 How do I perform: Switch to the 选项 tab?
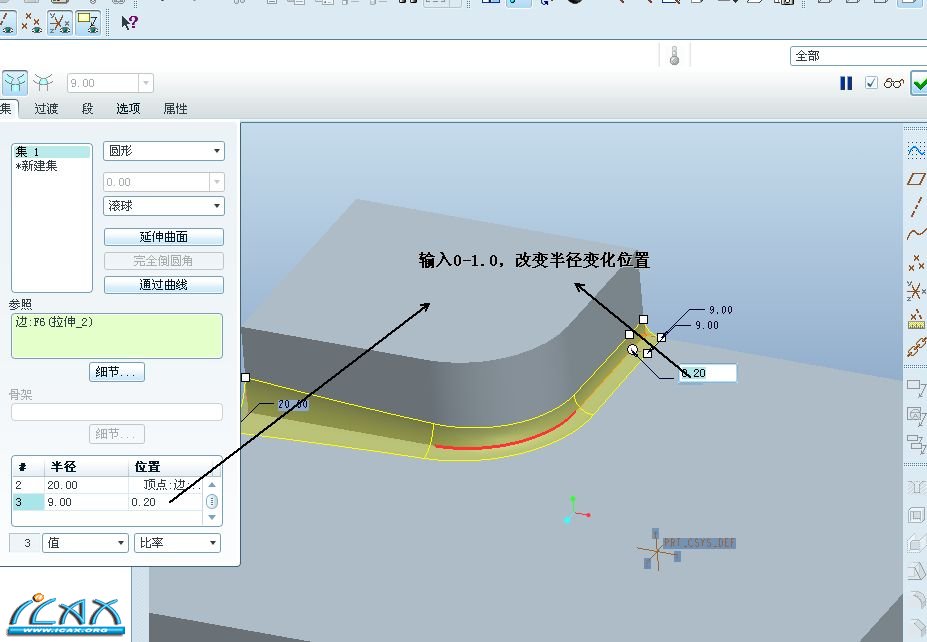128,109
